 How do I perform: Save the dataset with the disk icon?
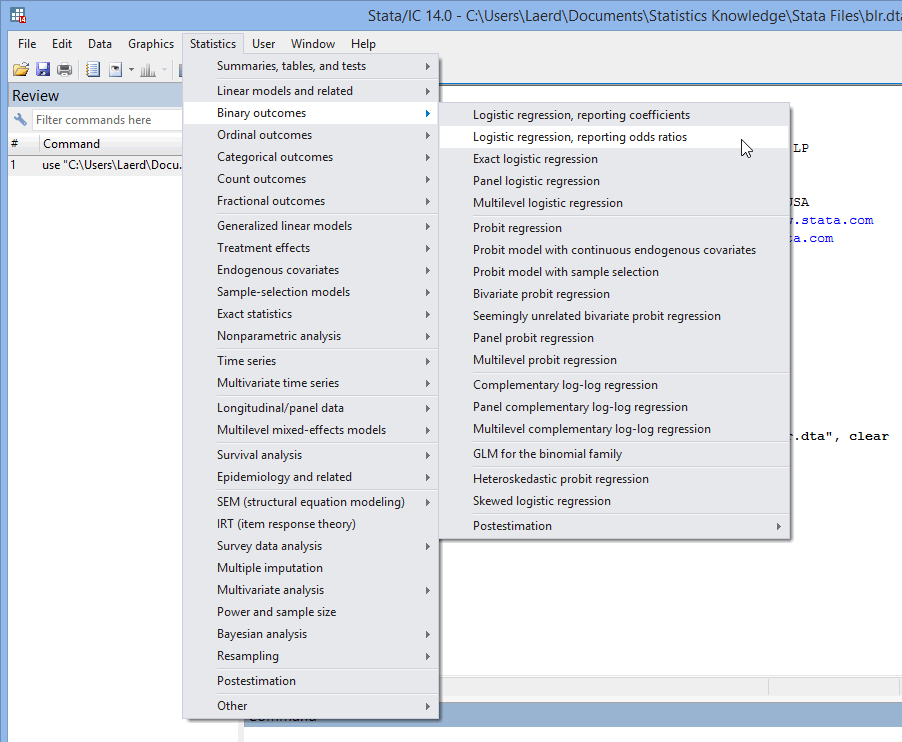[x=43, y=68]
